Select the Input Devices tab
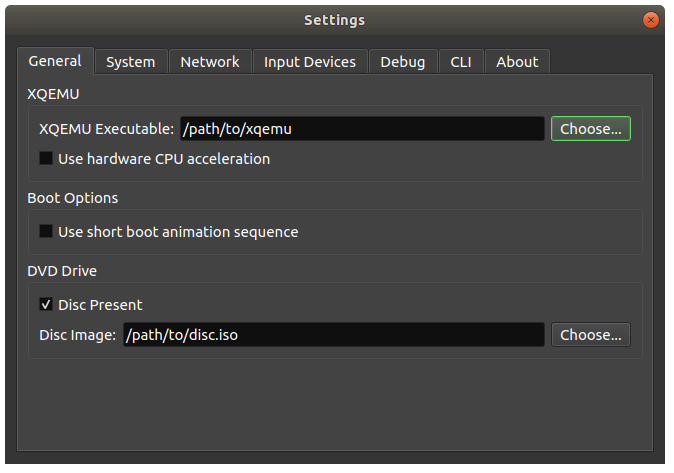This screenshot has height=473, width=674. pyautogui.click(x=310, y=62)
